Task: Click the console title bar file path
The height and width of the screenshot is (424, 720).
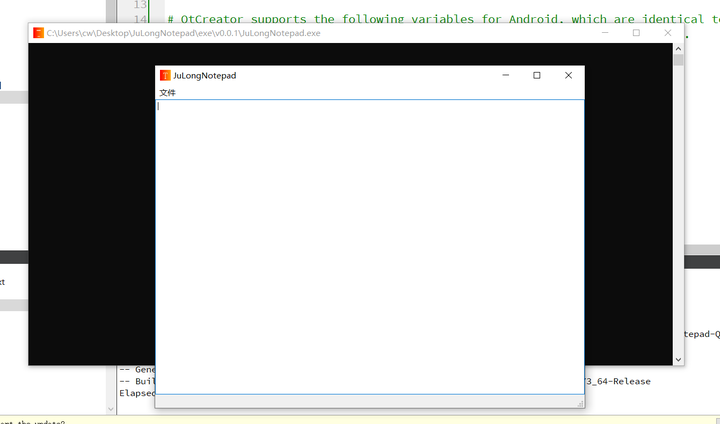Action: click(x=184, y=33)
